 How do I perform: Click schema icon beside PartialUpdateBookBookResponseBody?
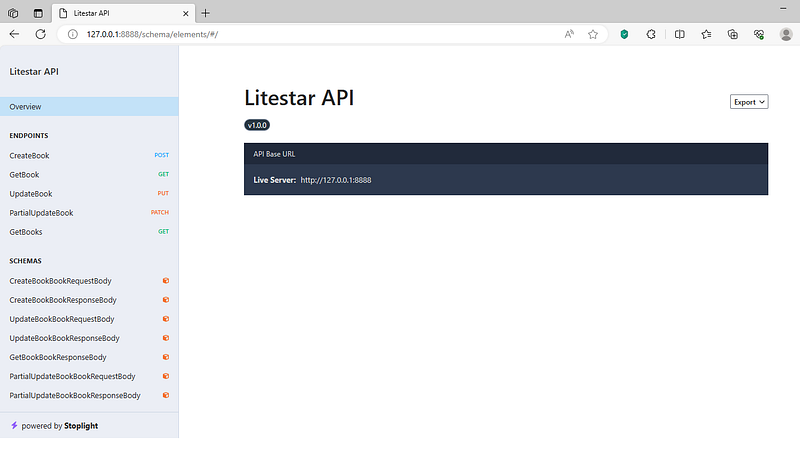click(166, 395)
